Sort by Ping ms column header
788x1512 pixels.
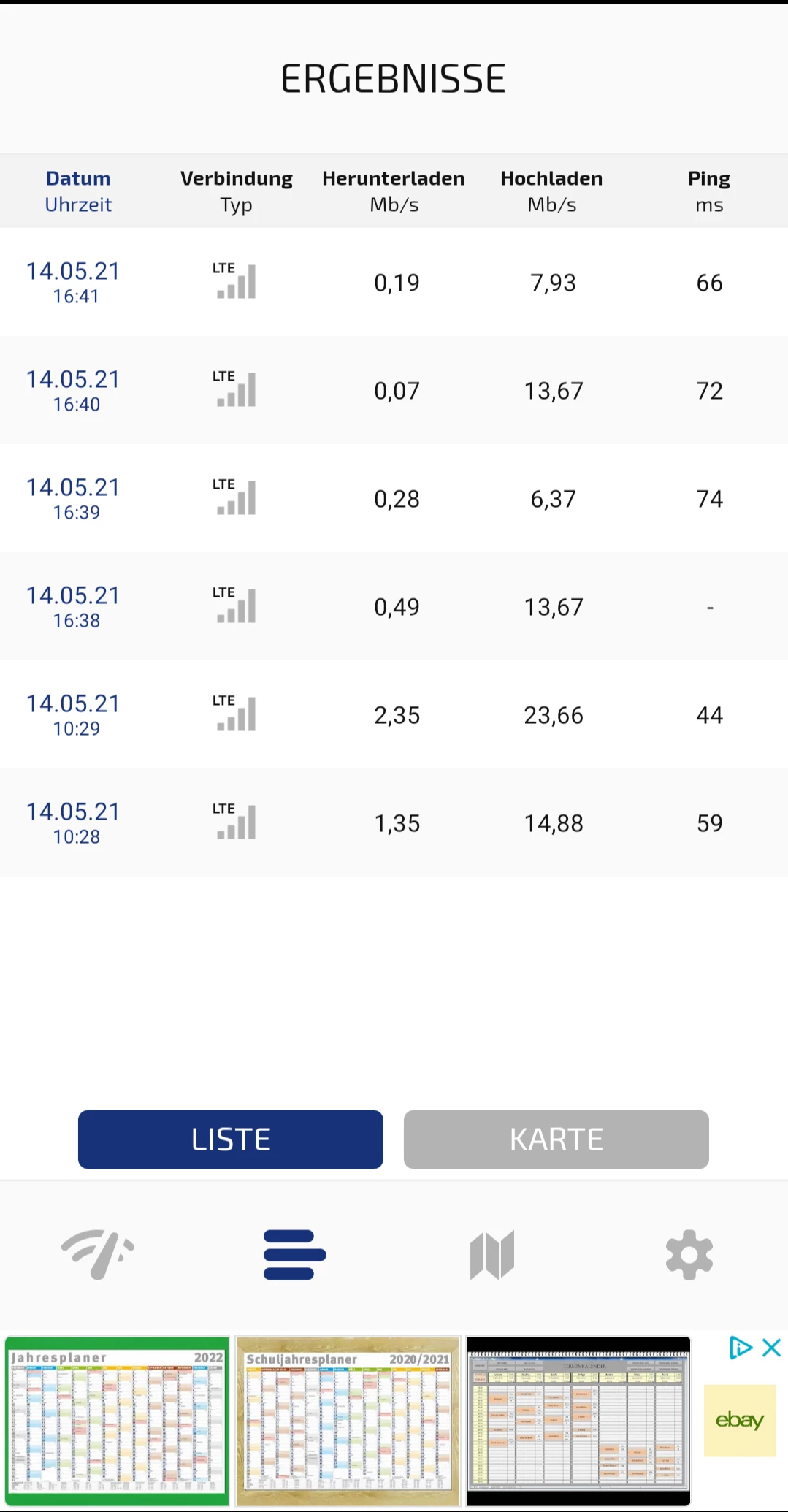pyautogui.click(x=708, y=191)
